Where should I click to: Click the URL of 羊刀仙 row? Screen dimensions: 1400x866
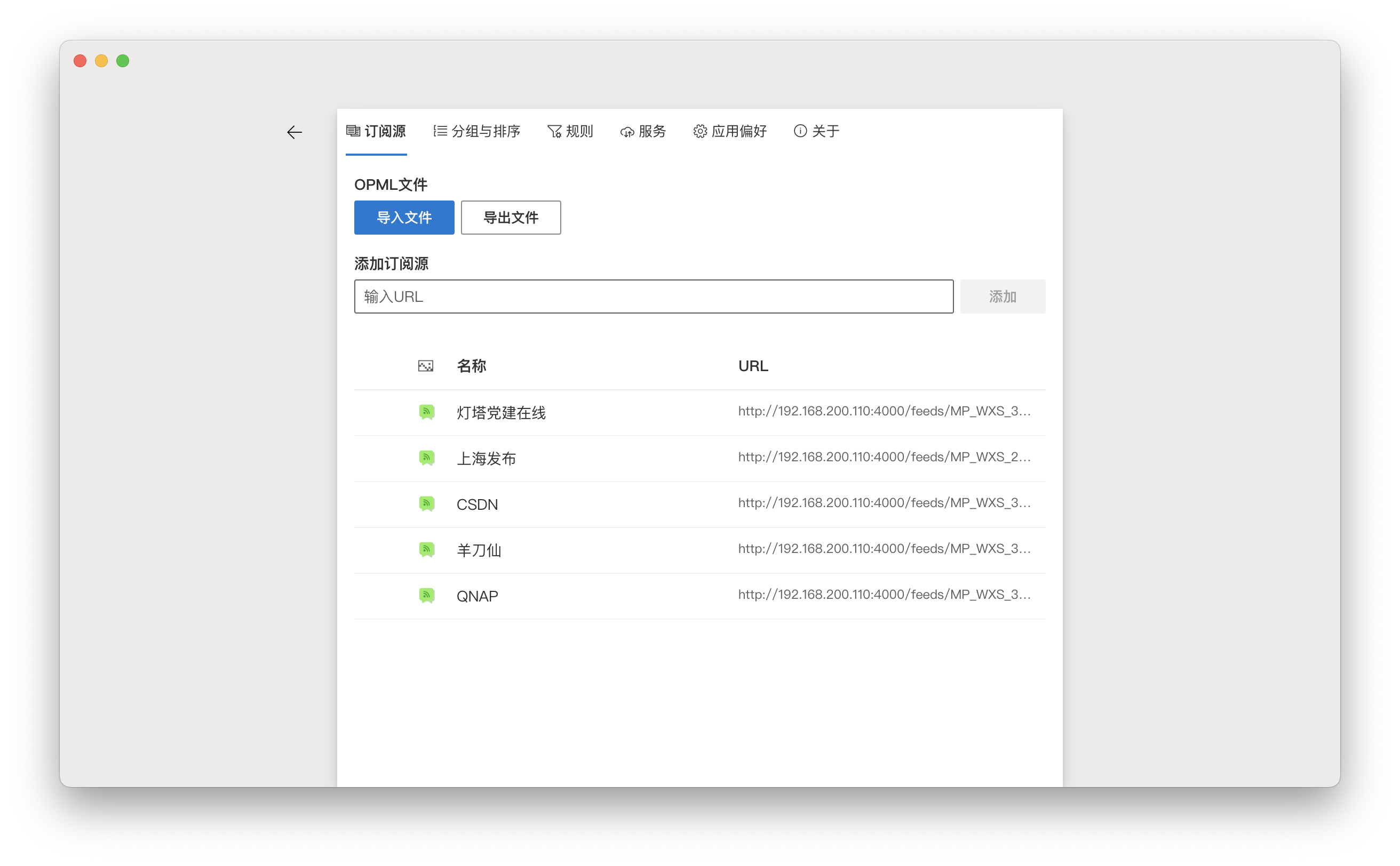(884, 549)
